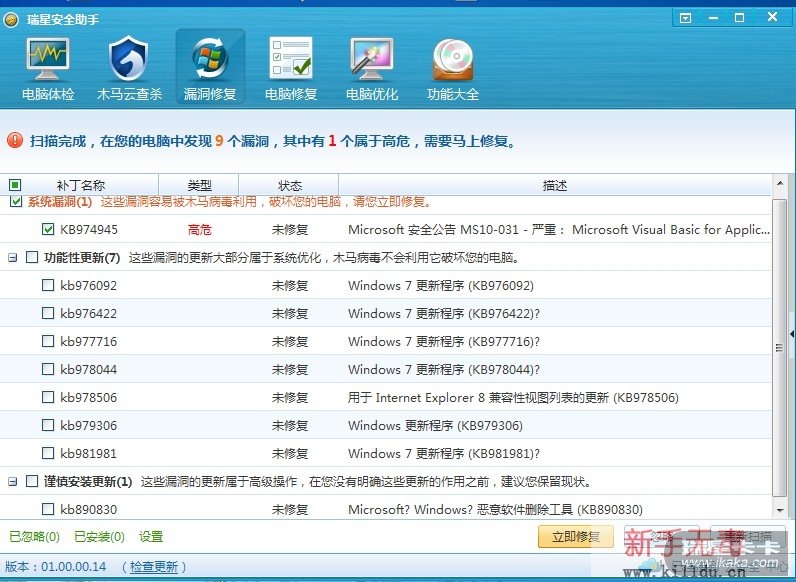Viewport: 796px width, 582px height.
Task: Click the 检查更新 link
Action: [154, 567]
